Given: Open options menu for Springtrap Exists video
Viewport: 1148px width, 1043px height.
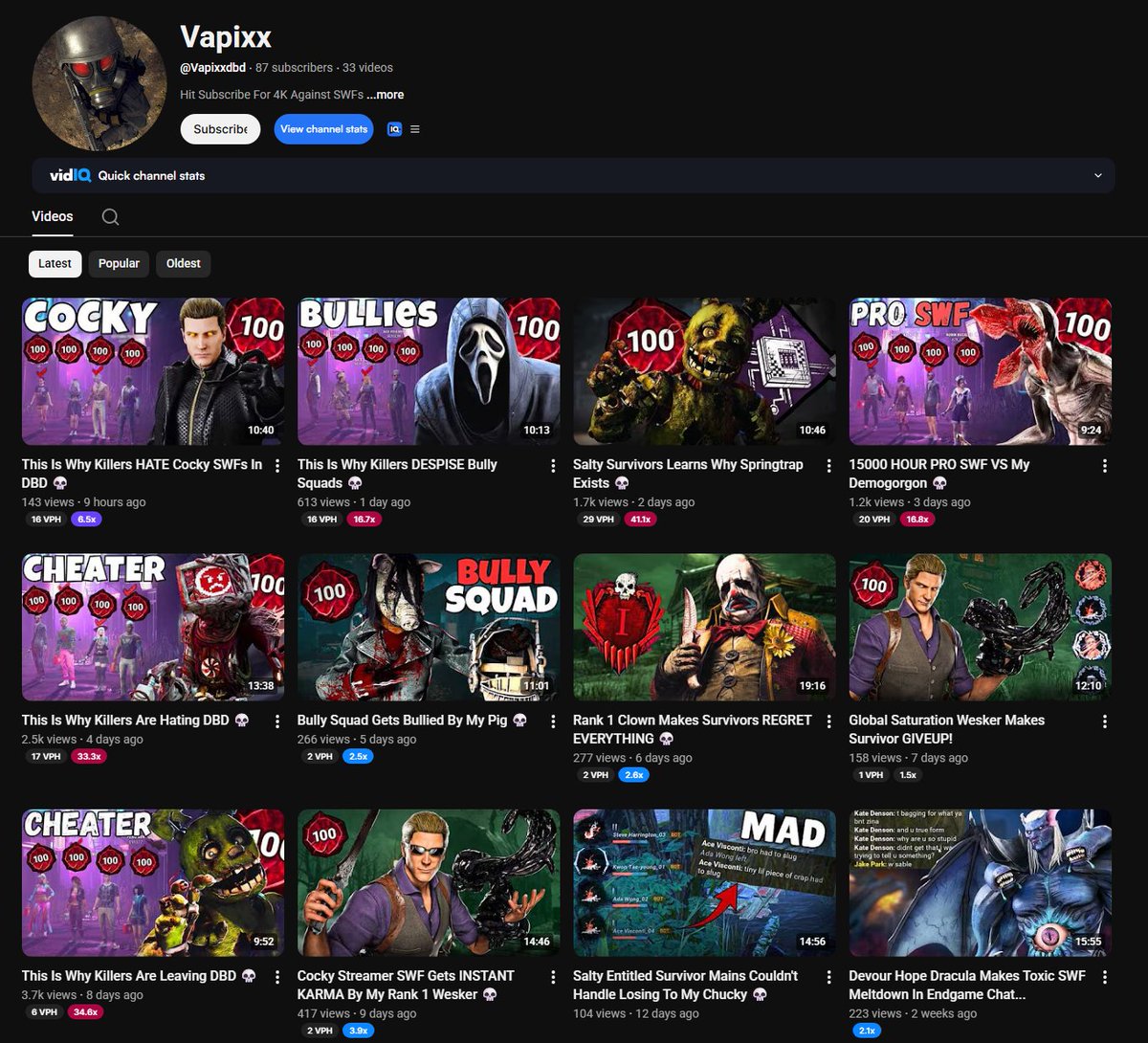Looking at the screenshot, I should (x=828, y=466).
